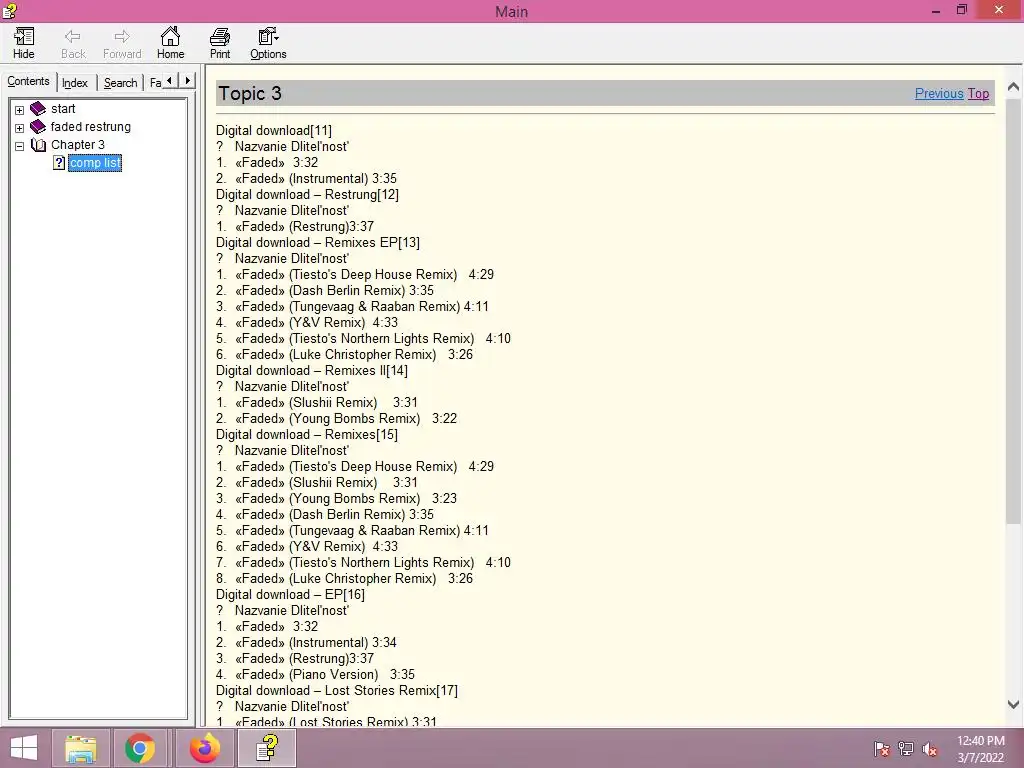The width and height of the screenshot is (1024, 768).
Task: Expand the start tree node
Action: (x=20, y=110)
